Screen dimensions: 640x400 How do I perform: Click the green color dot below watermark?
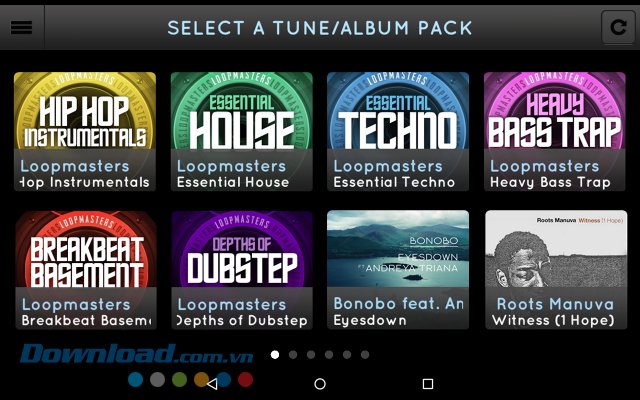[180, 380]
